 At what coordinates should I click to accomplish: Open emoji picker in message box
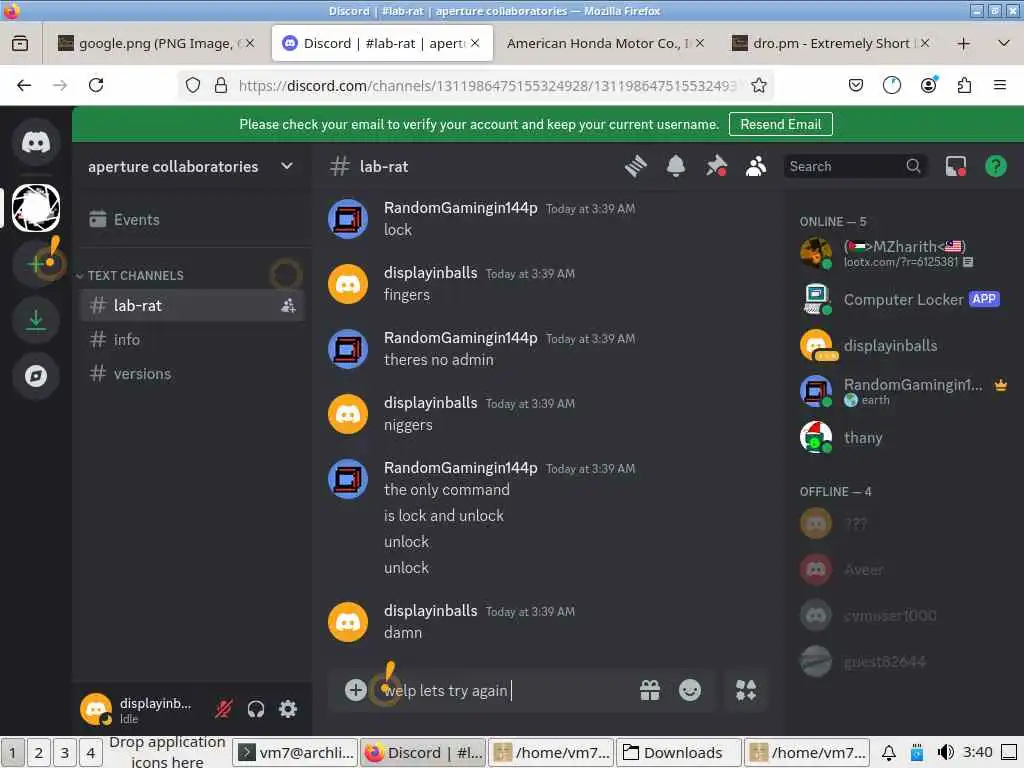pos(690,690)
